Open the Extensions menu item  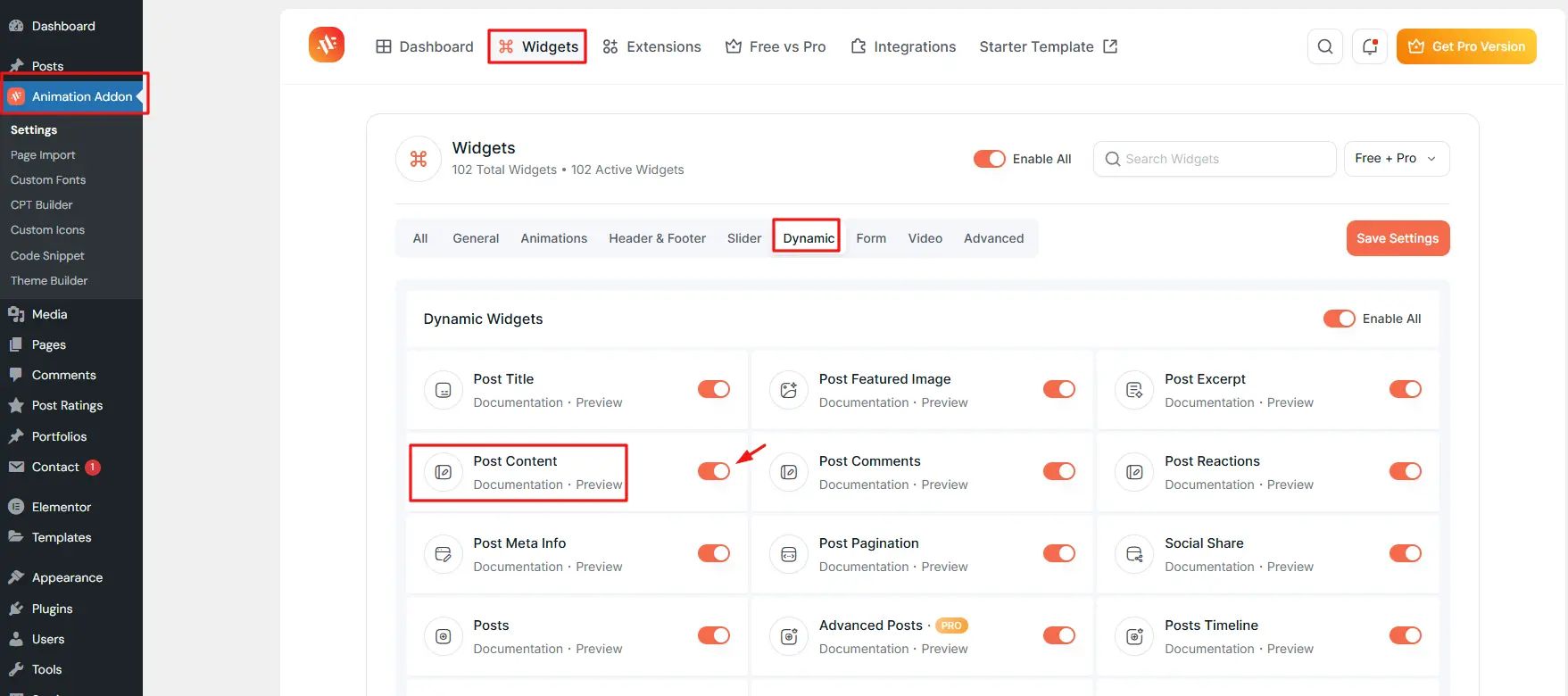pyautogui.click(x=651, y=46)
